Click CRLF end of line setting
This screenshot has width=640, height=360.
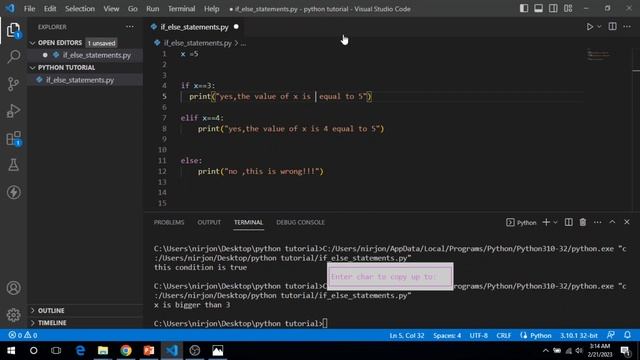point(503,336)
